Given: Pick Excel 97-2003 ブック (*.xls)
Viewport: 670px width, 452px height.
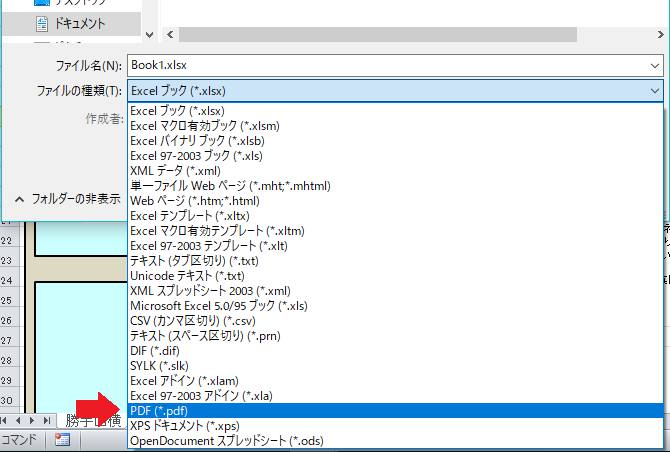Looking at the screenshot, I should 395,156.
